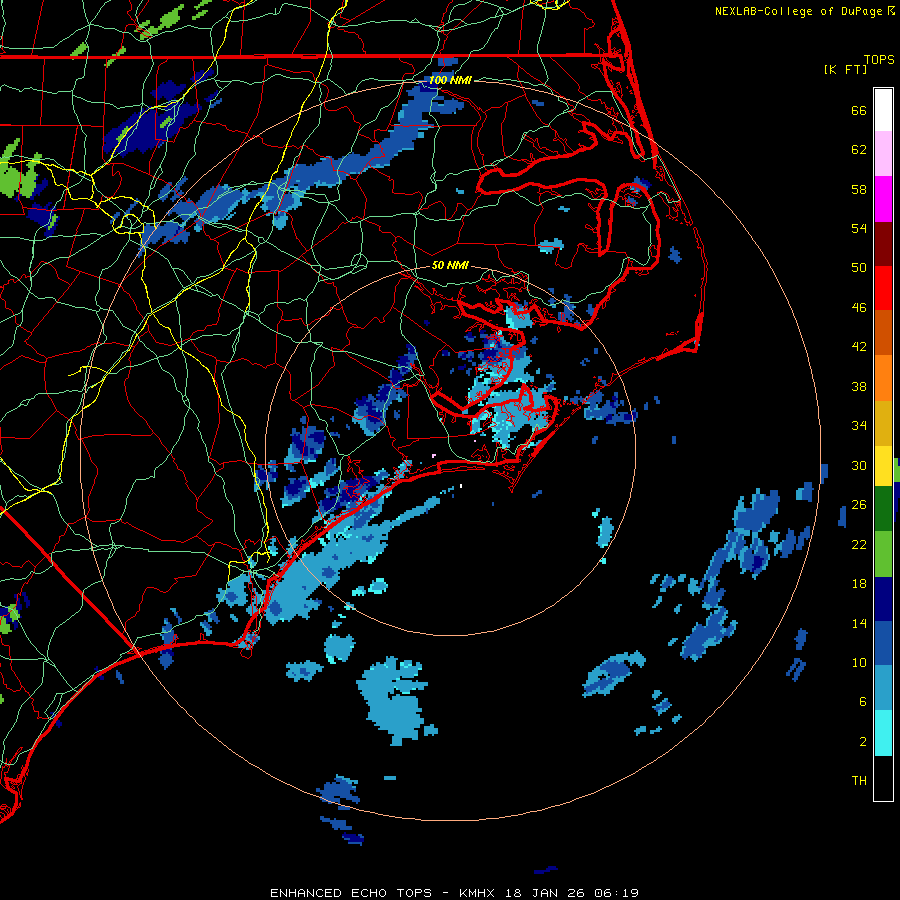Image resolution: width=900 pixels, height=900 pixels.
Task: Click the [K FT] units label
Action: point(845,69)
